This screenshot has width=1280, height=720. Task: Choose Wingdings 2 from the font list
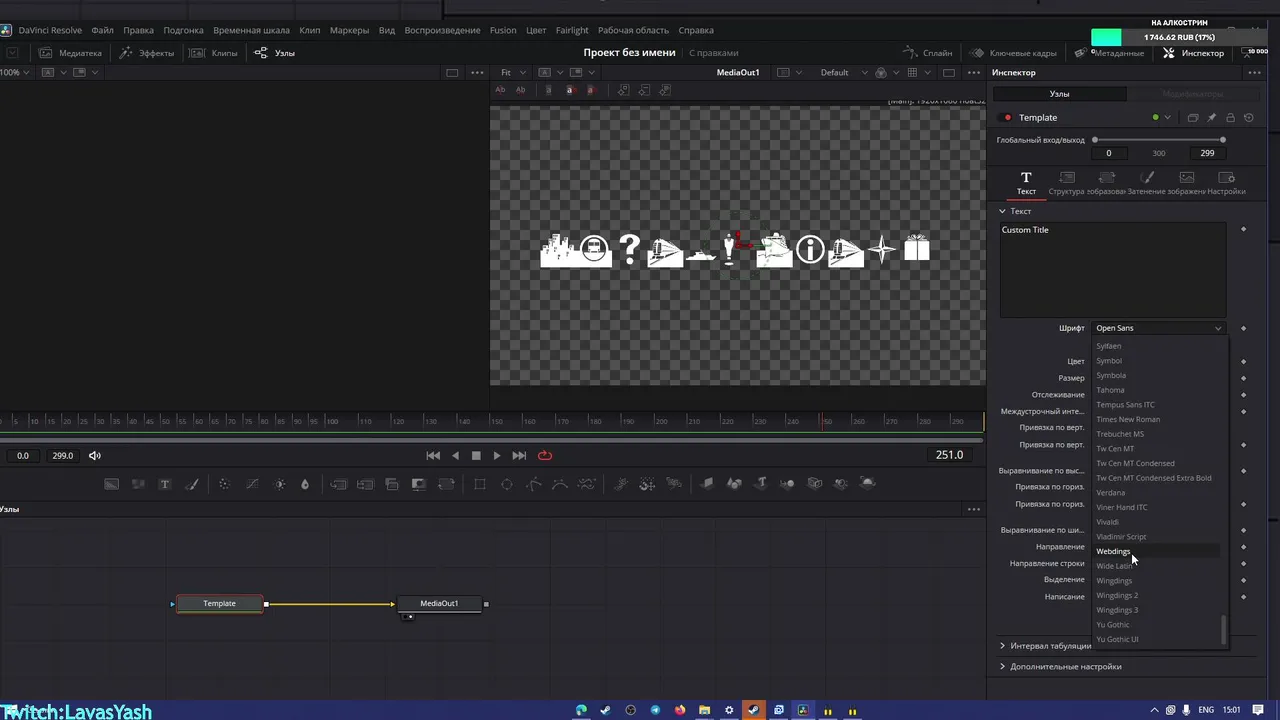[1117, 595]
